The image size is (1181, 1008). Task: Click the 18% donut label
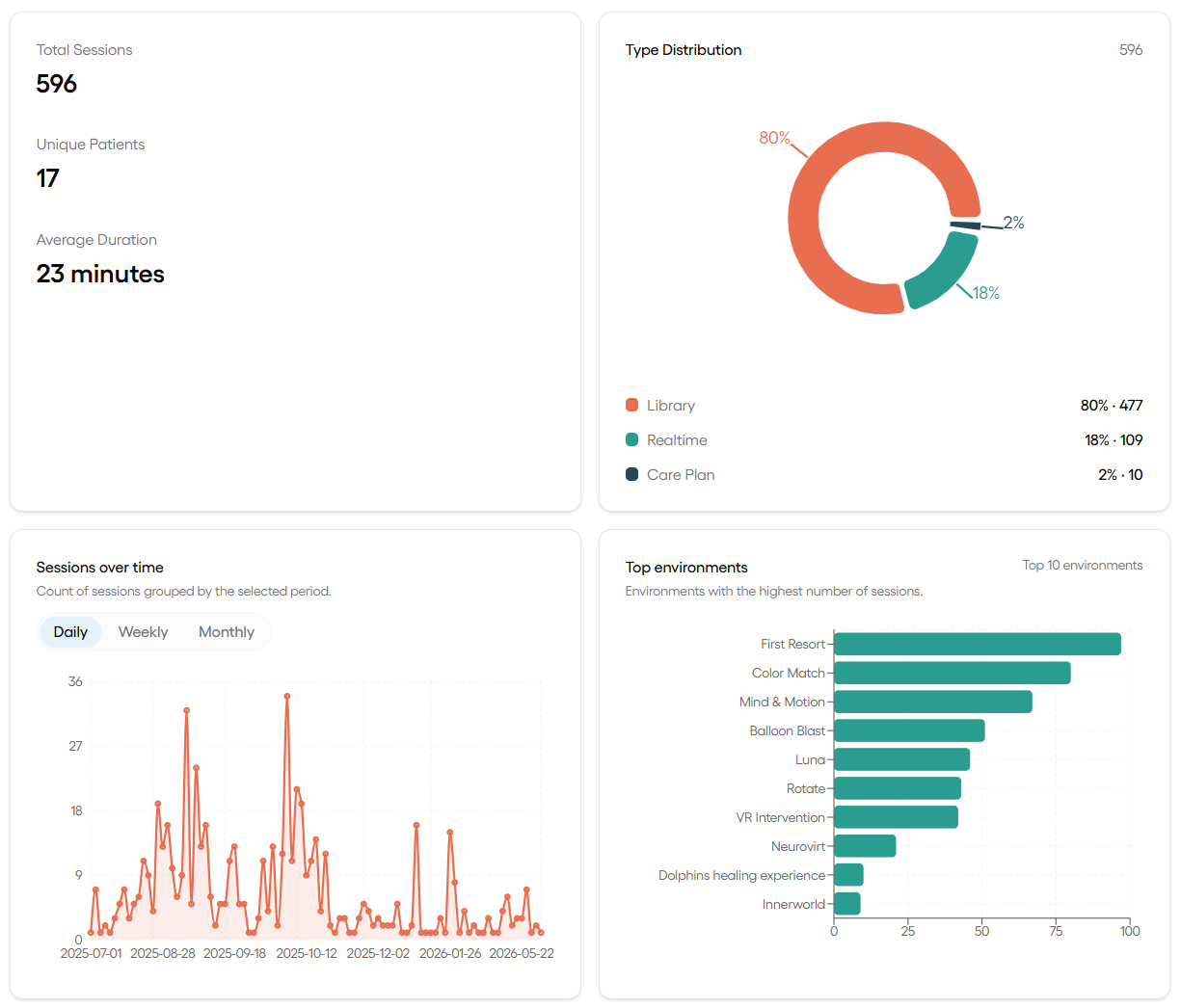[x=985, y=293]
